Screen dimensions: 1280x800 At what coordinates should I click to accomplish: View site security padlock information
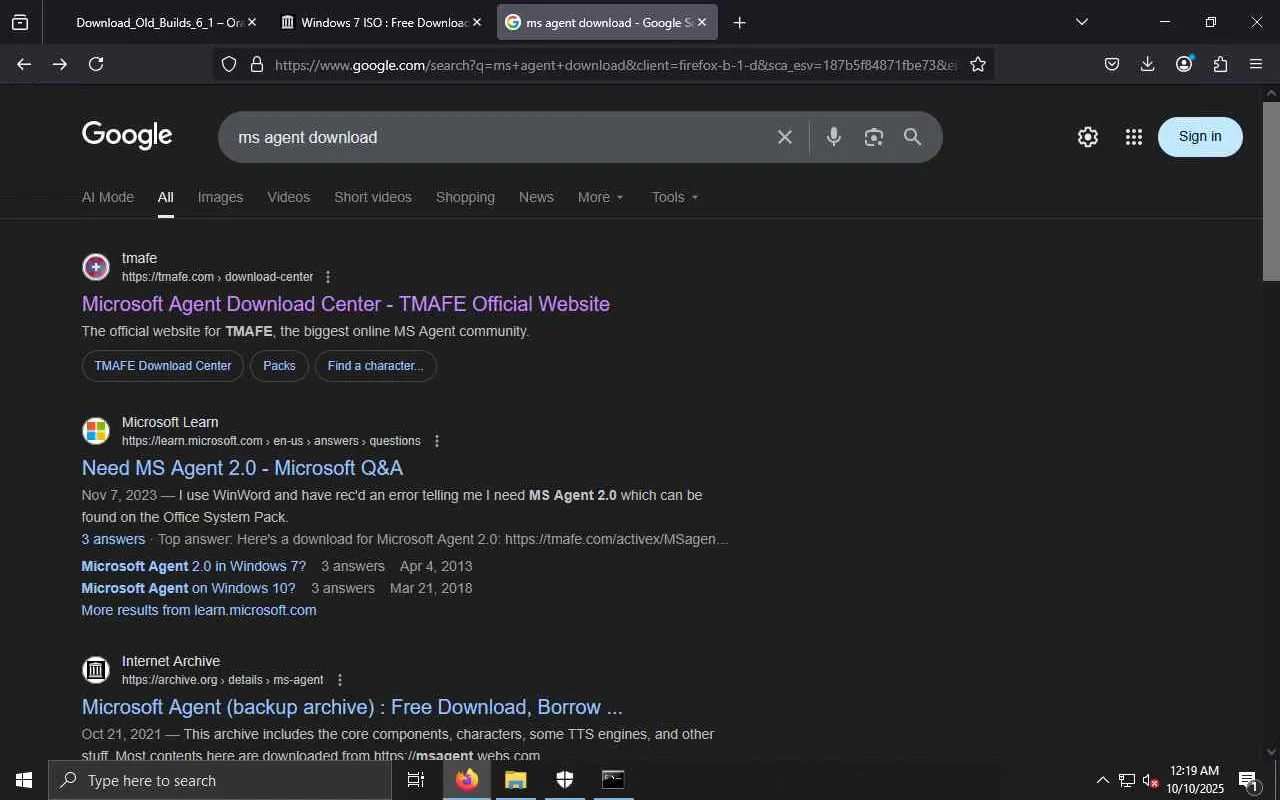pyautogui.click(x=257, y=64)
